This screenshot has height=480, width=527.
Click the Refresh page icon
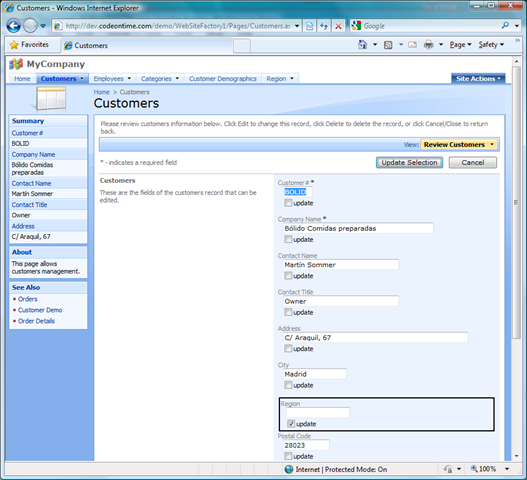(324, 26)
